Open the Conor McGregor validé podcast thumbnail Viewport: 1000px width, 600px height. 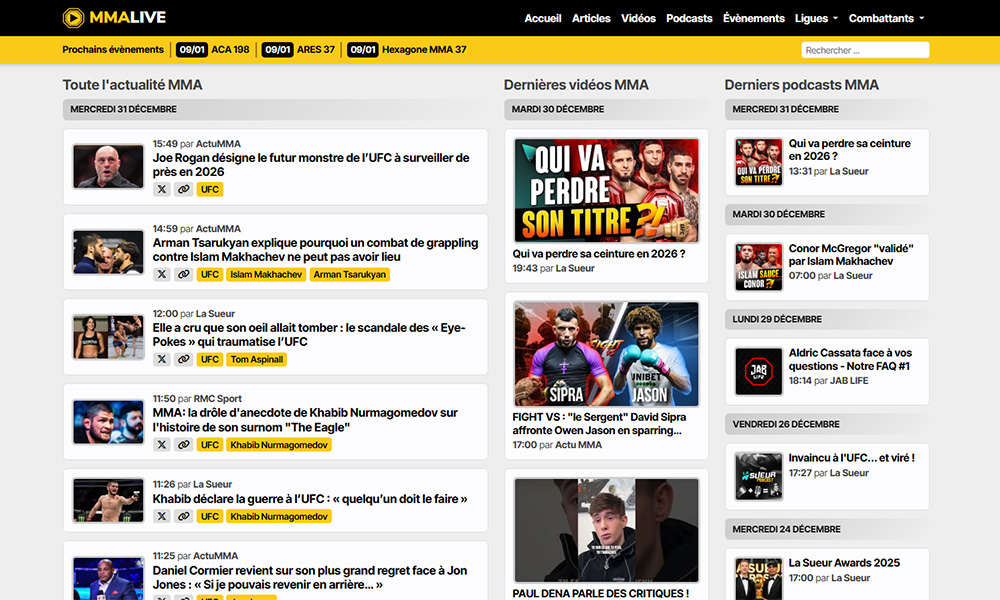(758, 267)
